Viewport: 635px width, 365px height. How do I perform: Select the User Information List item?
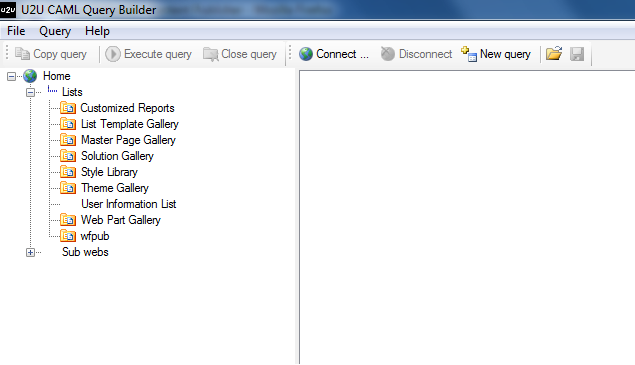point(129,204)
